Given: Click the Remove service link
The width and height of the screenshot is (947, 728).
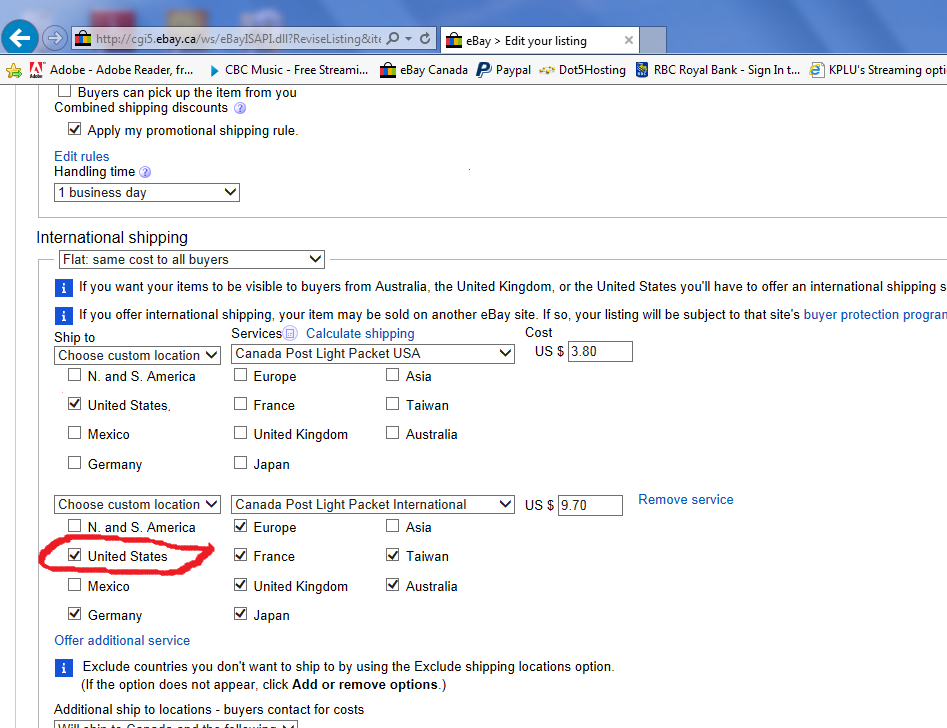Looking at the screenshot, I should (685, 499).
